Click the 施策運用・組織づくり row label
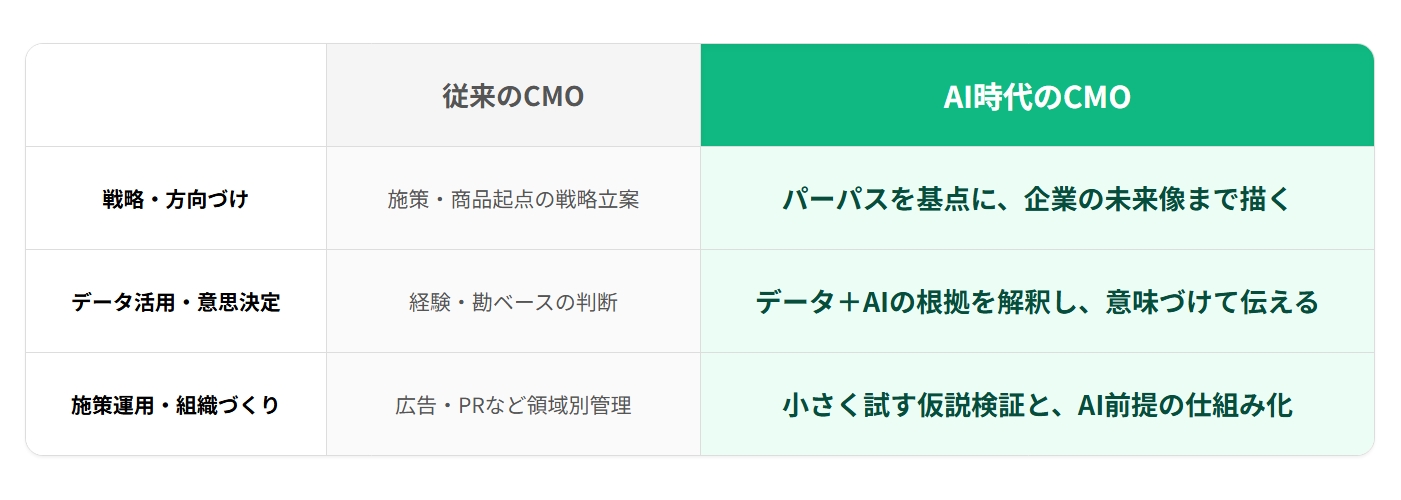Viewport: 1401px width, 500px height. pos(175,405)
